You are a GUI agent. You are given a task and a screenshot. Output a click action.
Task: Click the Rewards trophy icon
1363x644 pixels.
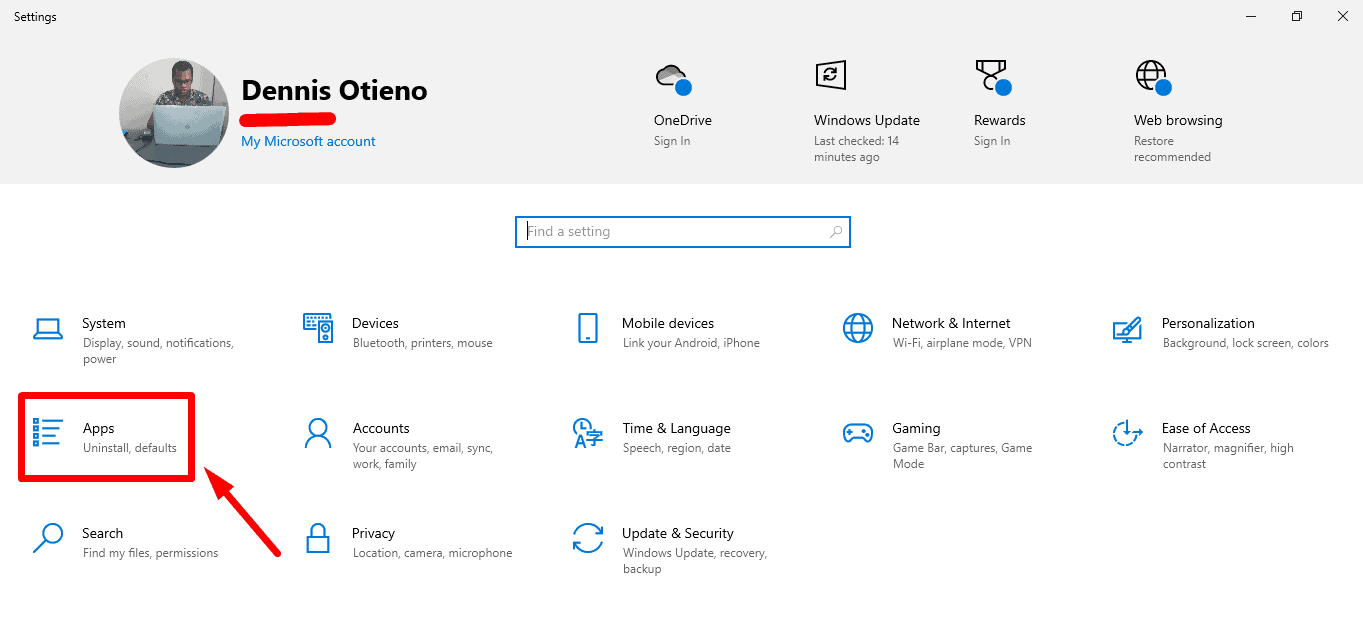(991, 77)
